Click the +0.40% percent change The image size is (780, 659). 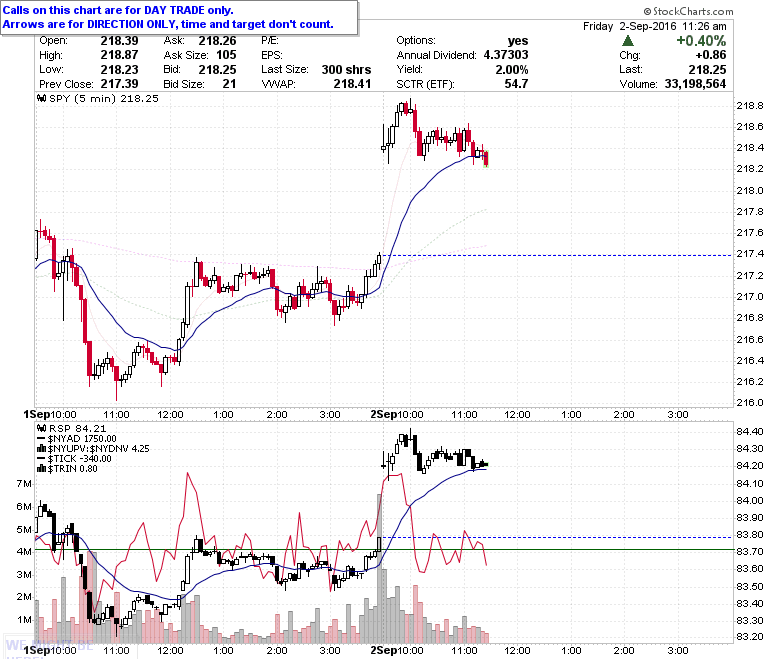coord(701,41)
